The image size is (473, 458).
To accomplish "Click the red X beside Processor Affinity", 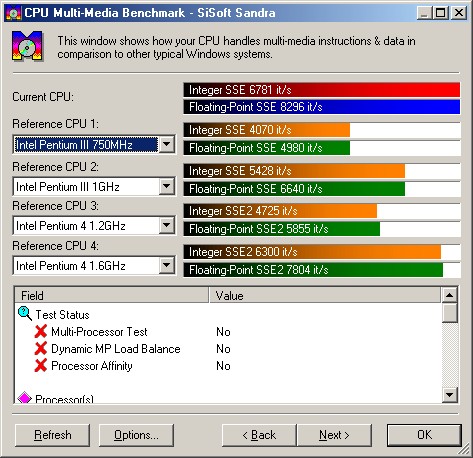I will [41, 366].
